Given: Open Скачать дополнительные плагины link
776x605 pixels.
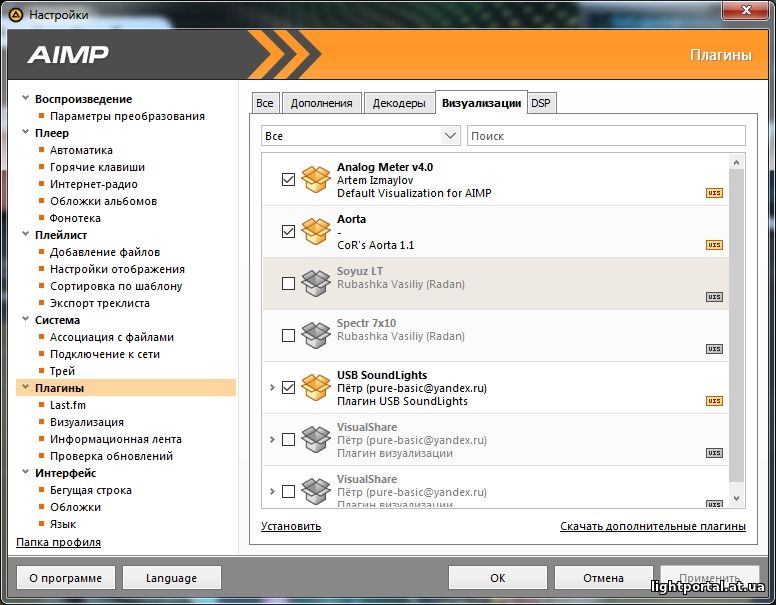Looking at the screenshot, I should pos(653,526).
